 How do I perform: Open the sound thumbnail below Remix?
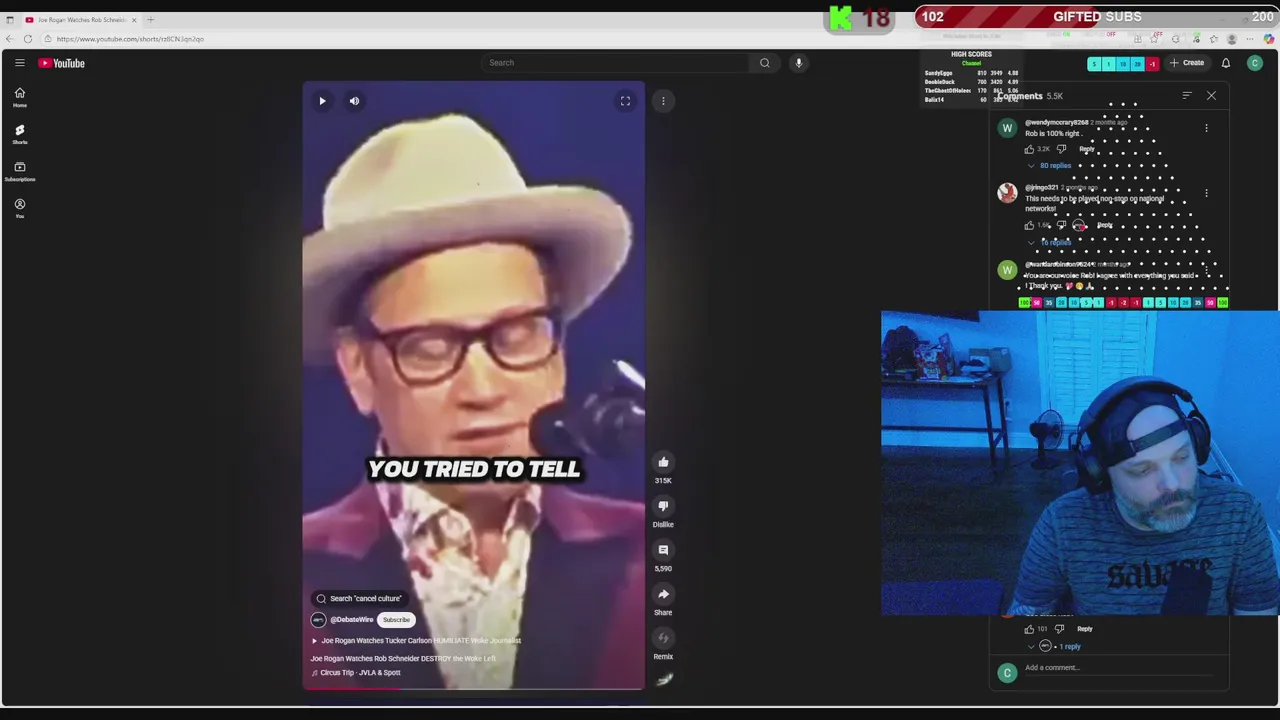(x=664, y=680)
